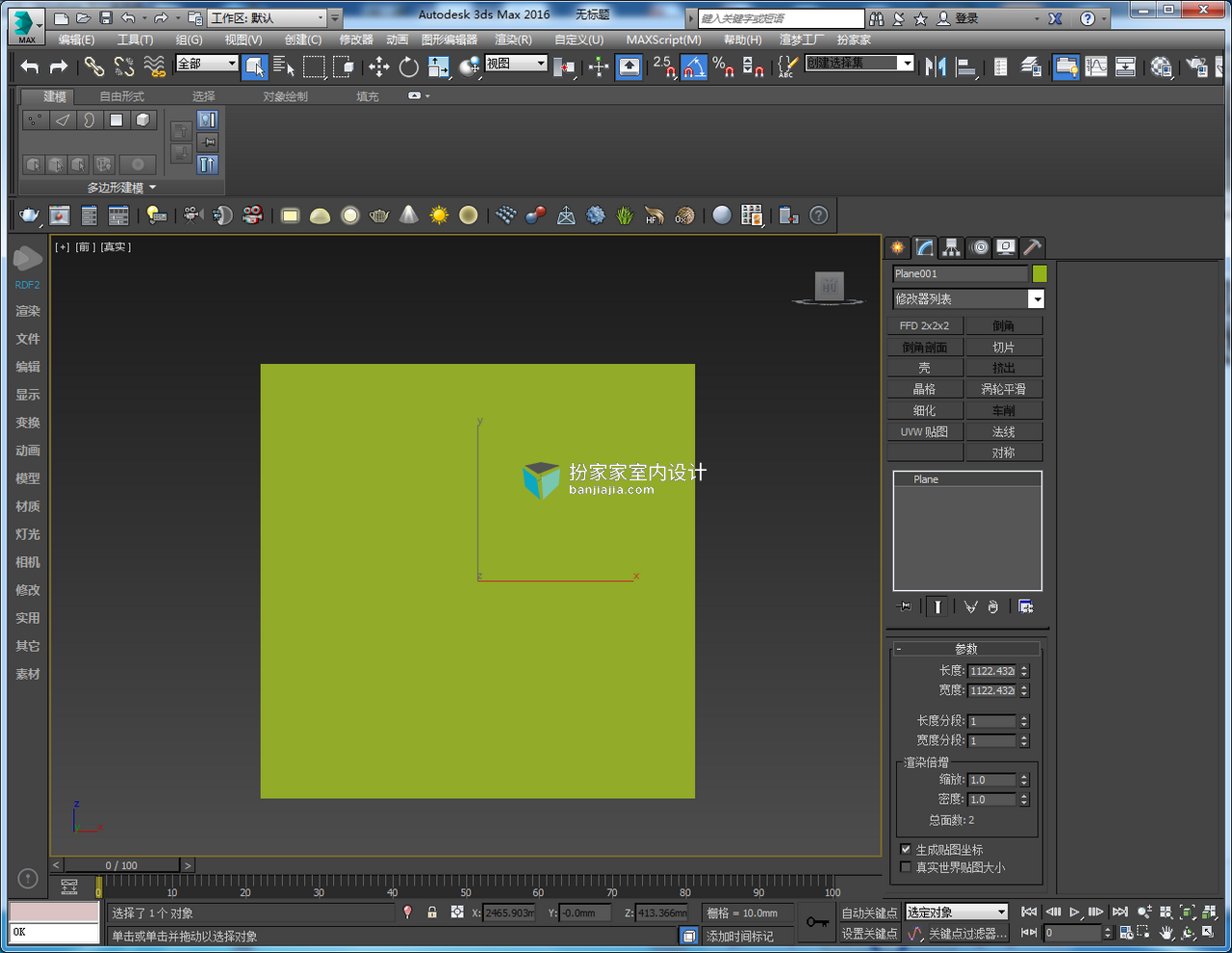Apply the UVW 贴图 modifier button

pyautogui.click(x=924, y=431)
